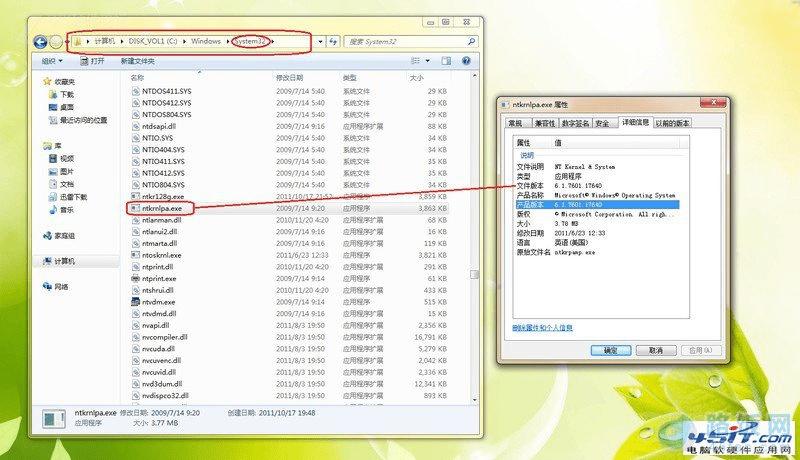
Task: Click the address bar refresh button
Action: (333, 41)
